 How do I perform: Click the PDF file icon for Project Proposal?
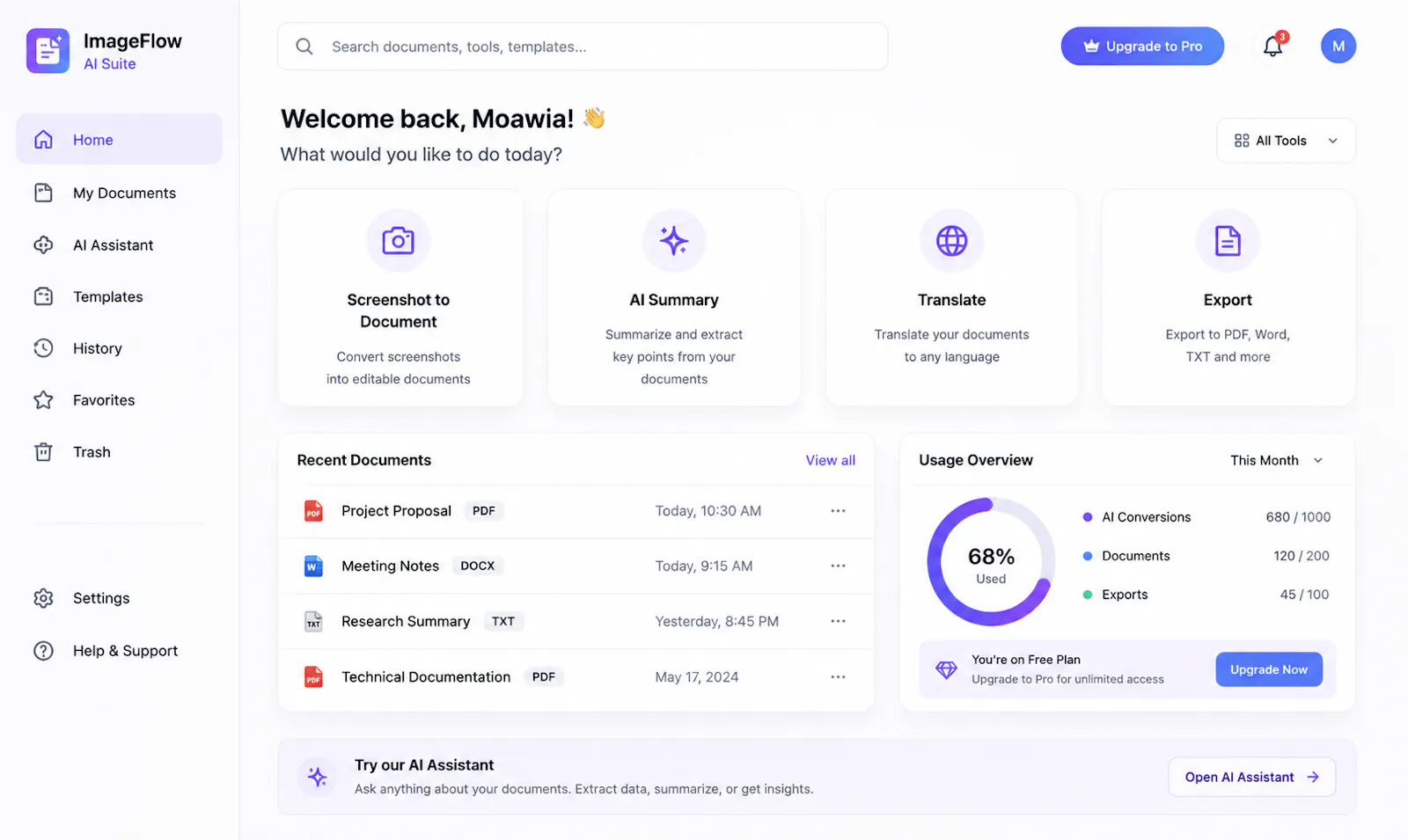(x=313, y=511)
